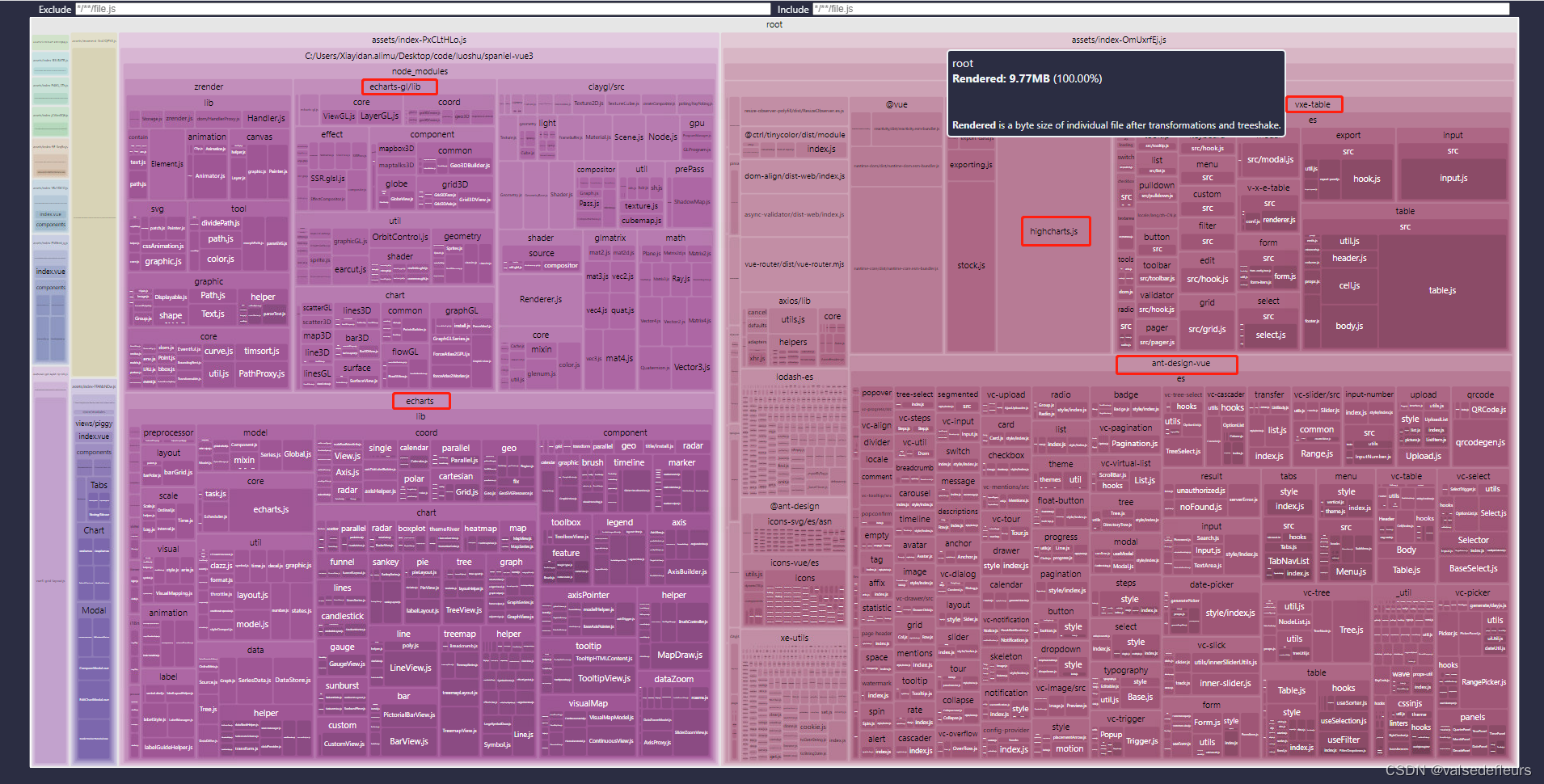Viewport: 1544px width, 784px height.
Task: Click the QRCode.js block
Action: (x=1488, y=410)
